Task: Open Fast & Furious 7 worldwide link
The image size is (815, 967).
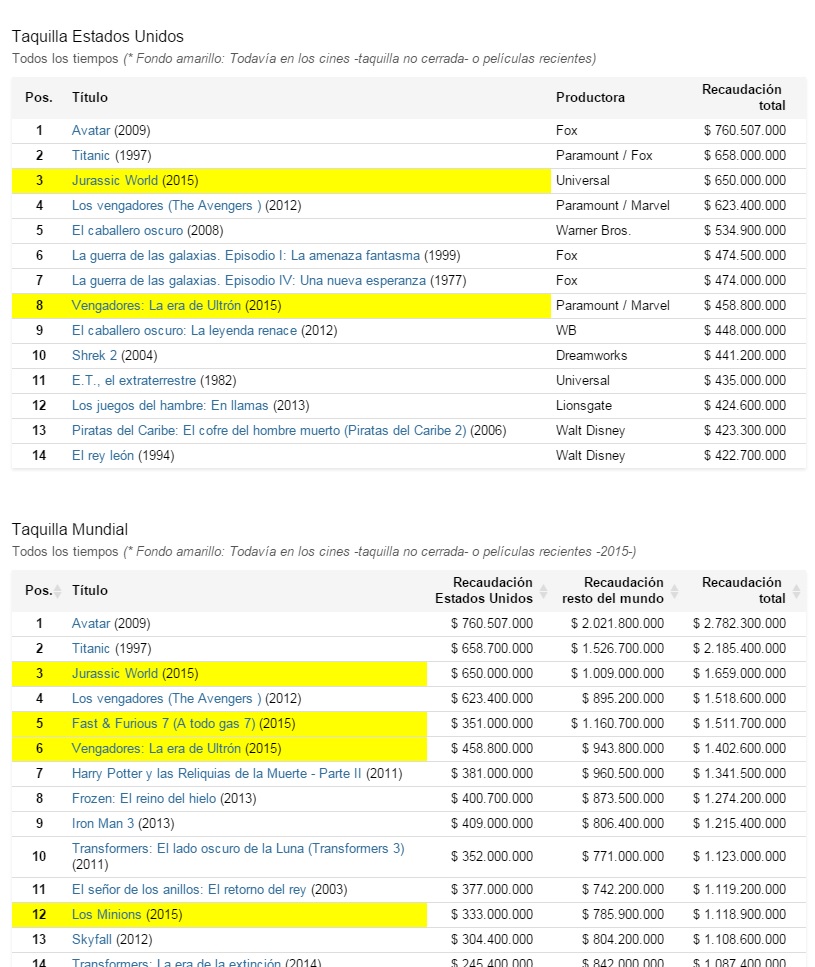Action: click(163, 723)
